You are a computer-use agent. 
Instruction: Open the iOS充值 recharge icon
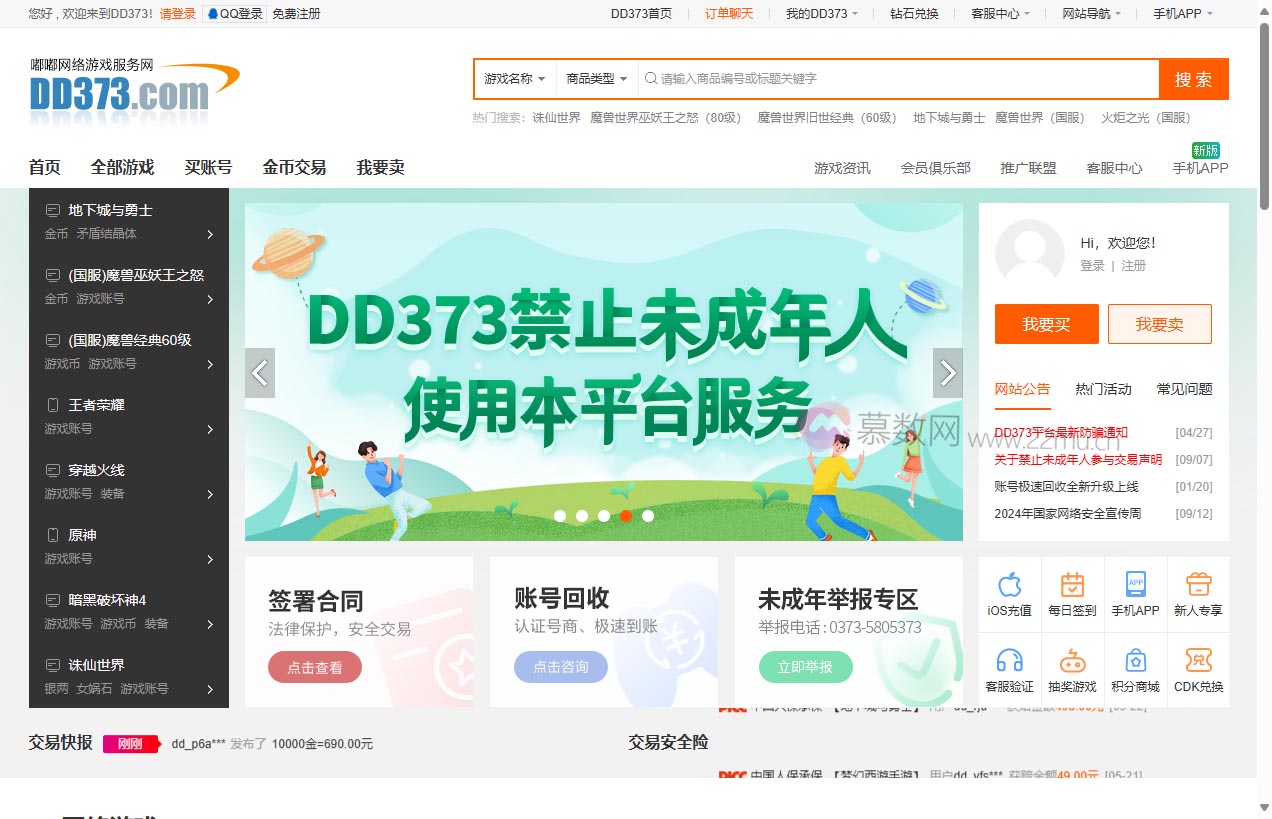1009,592
